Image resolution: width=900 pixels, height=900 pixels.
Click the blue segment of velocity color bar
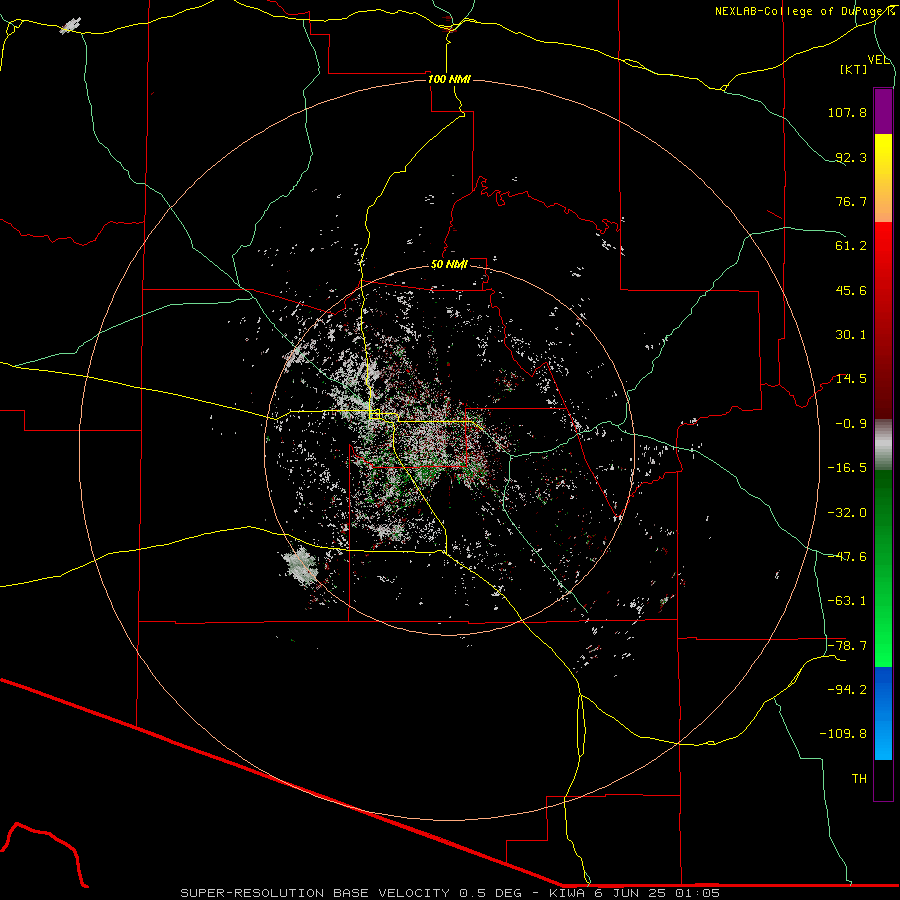883,713
